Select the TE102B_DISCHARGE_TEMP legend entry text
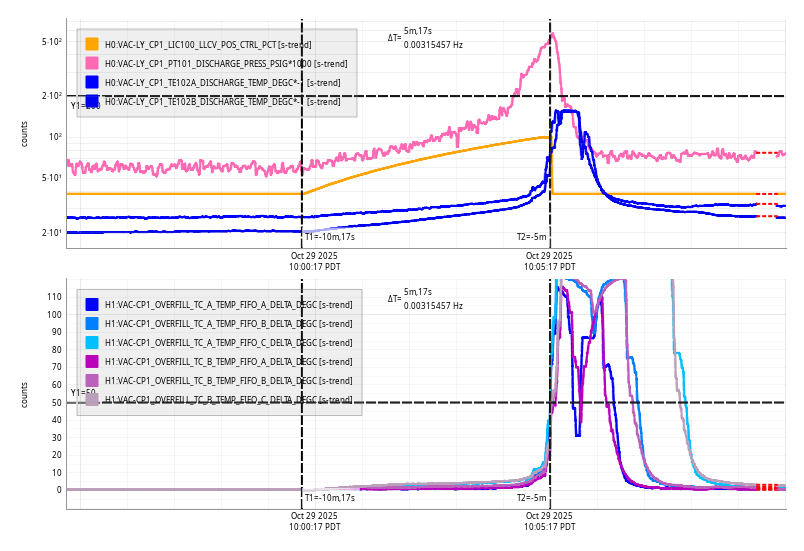This screenshot has width=804, height=551. click(x=222, y=101)
